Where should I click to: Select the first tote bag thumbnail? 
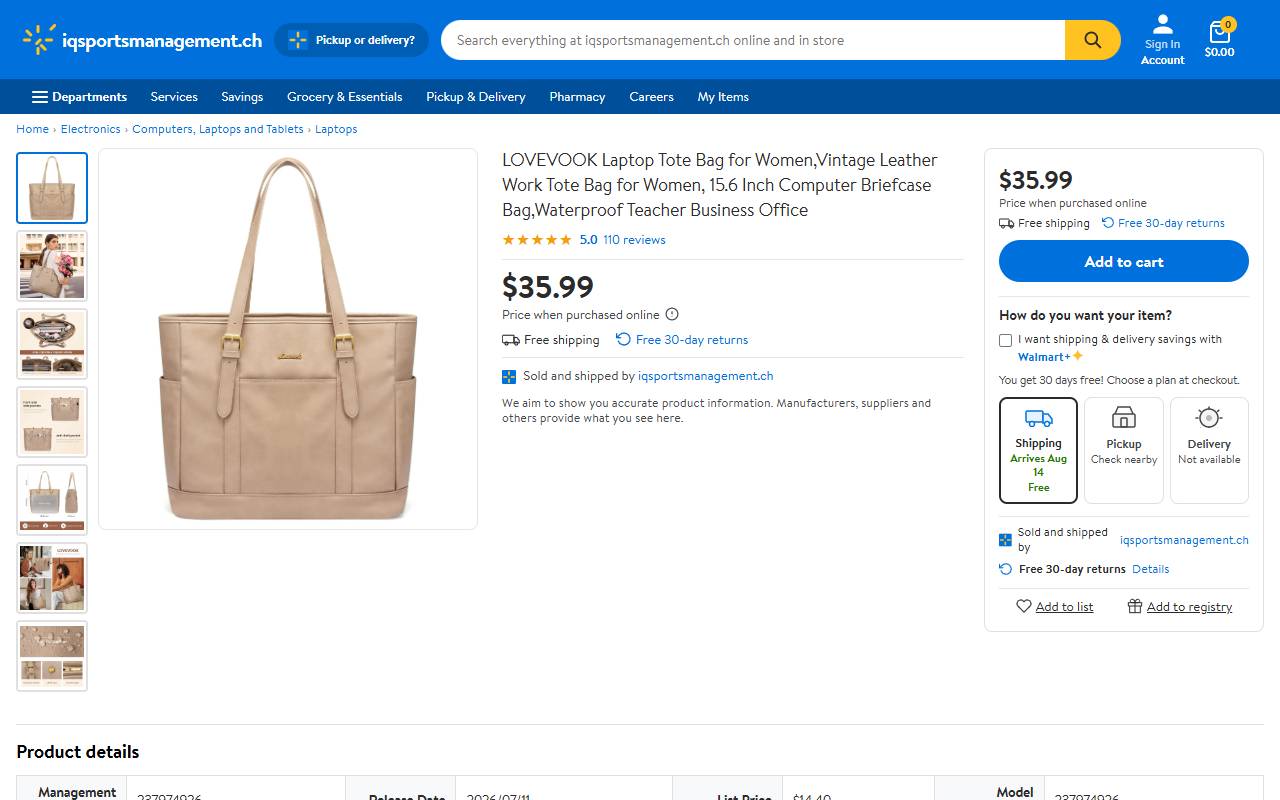(x=52, y=188)
